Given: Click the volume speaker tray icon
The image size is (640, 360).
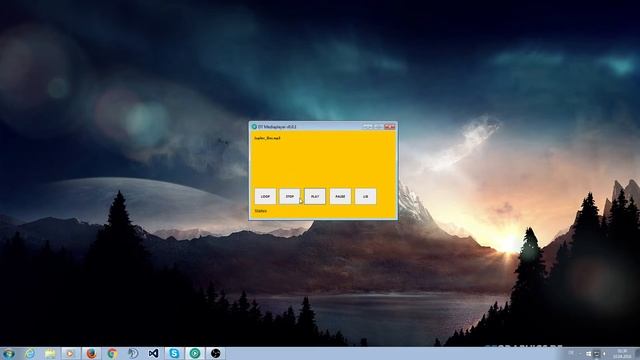Looking at the screenshot, I should 604,353.
